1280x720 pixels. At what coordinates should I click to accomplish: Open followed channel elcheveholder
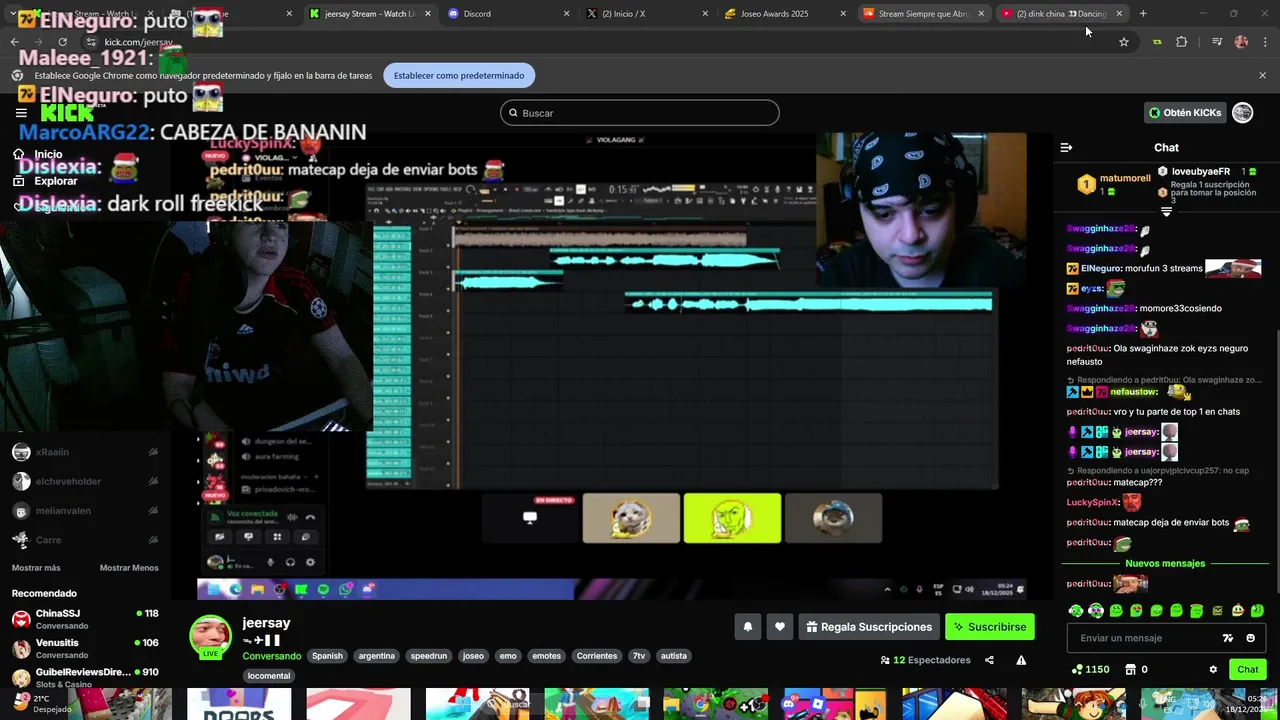pos(85,481)
